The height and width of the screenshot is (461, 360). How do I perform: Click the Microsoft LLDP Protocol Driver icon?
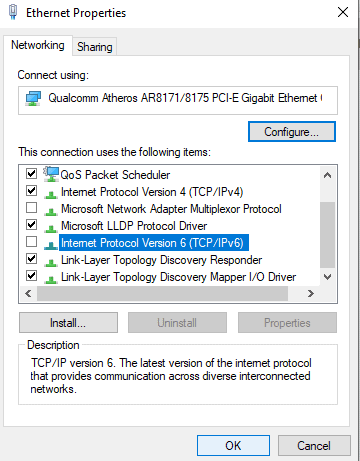tap(51, 228)
